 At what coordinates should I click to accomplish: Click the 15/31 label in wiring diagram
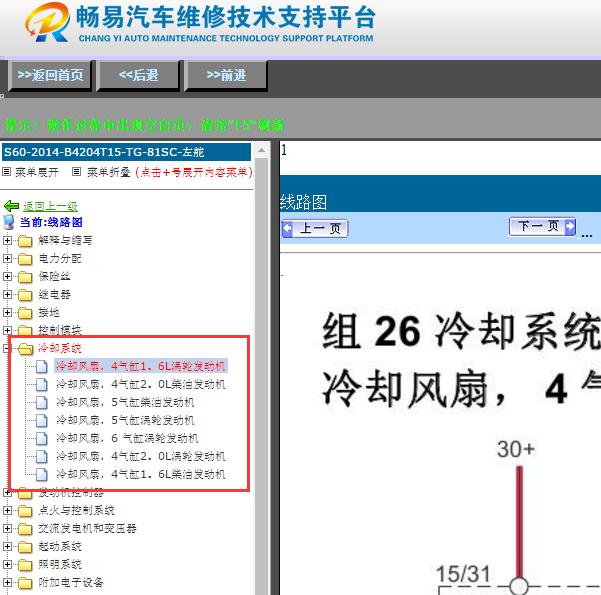click(463, 574)
